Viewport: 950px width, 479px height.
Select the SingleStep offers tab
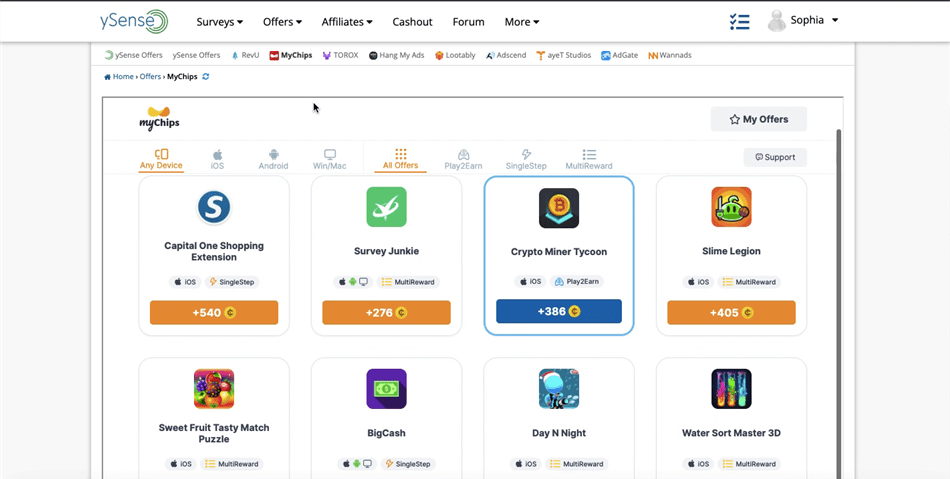[x=526, y=159]
